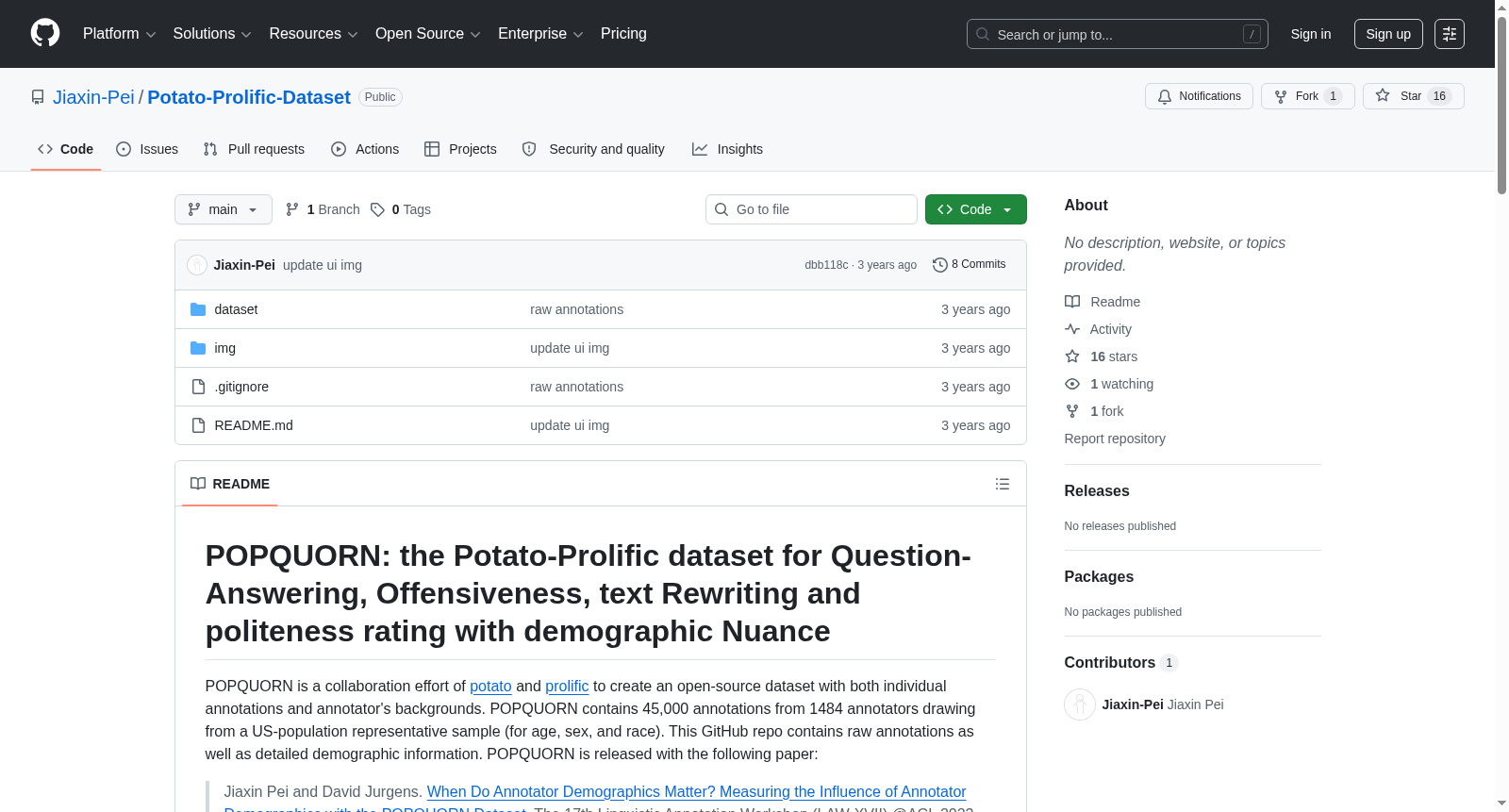1509x812 pixels.
Task: Switch to the Code tab
Action: coord(66,149)
